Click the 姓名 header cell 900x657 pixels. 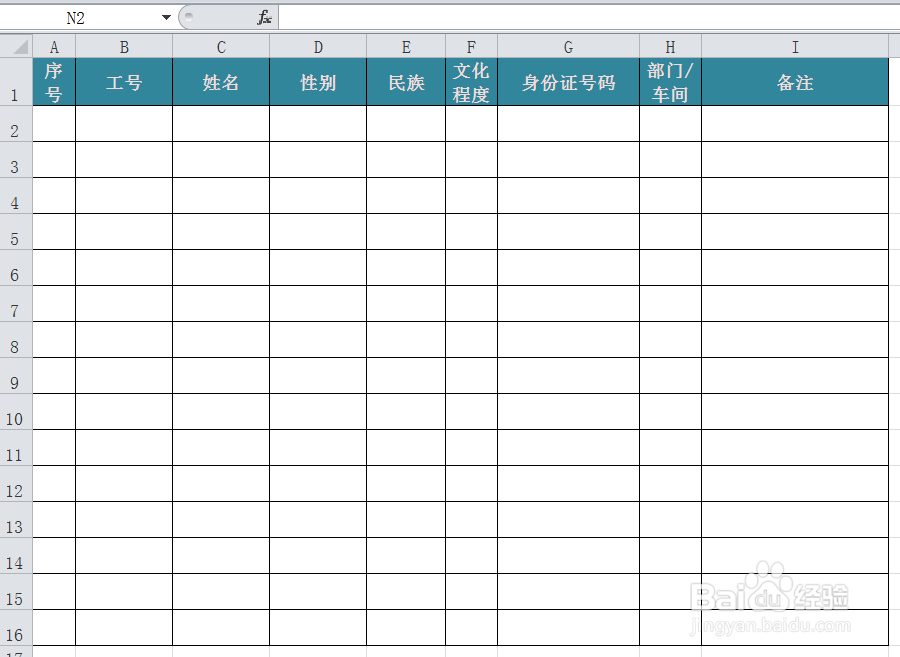220,81
